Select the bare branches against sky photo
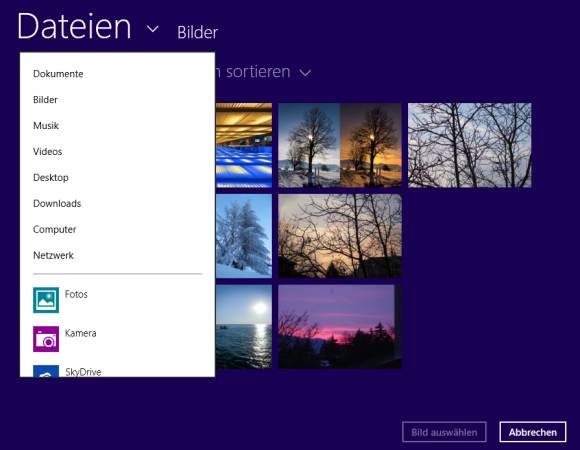Image resolution: width=580 pixels, height=450 pixels. (469, 145)
